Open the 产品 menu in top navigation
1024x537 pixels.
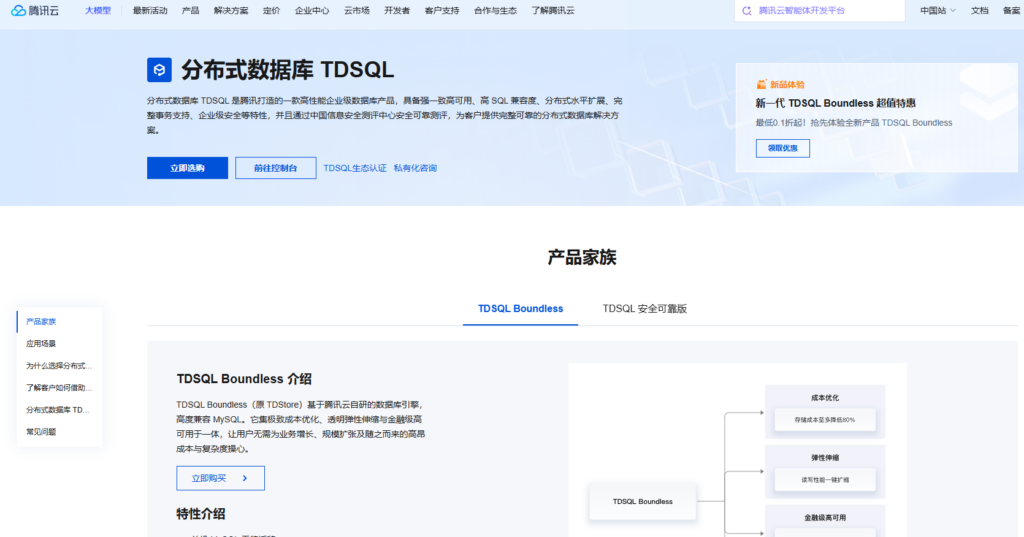click(191, 10)
